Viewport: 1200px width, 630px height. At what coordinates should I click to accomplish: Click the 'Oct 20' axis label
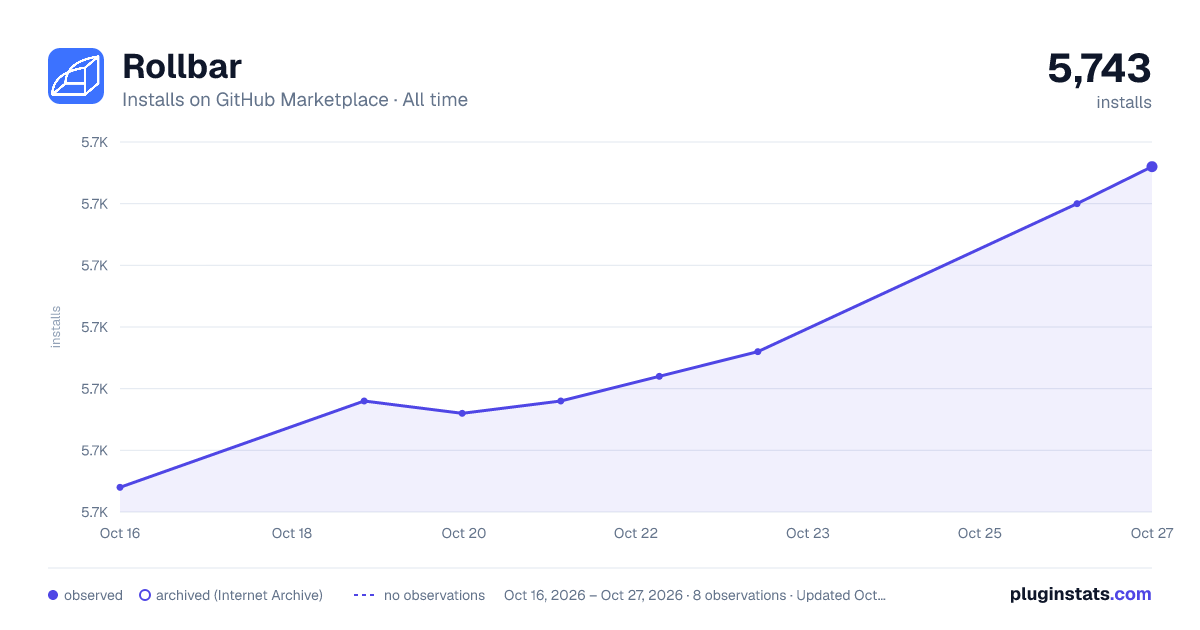coord(464,533)
